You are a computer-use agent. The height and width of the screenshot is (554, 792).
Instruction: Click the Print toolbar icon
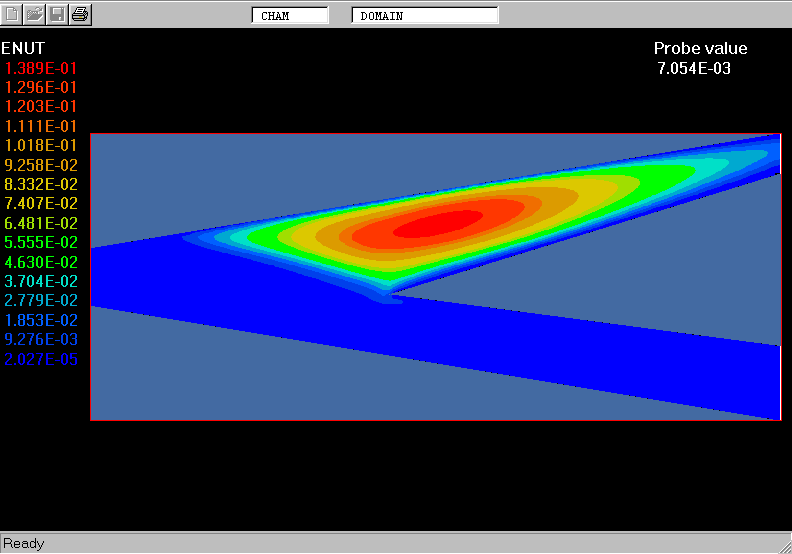click(x=81, y=14)
